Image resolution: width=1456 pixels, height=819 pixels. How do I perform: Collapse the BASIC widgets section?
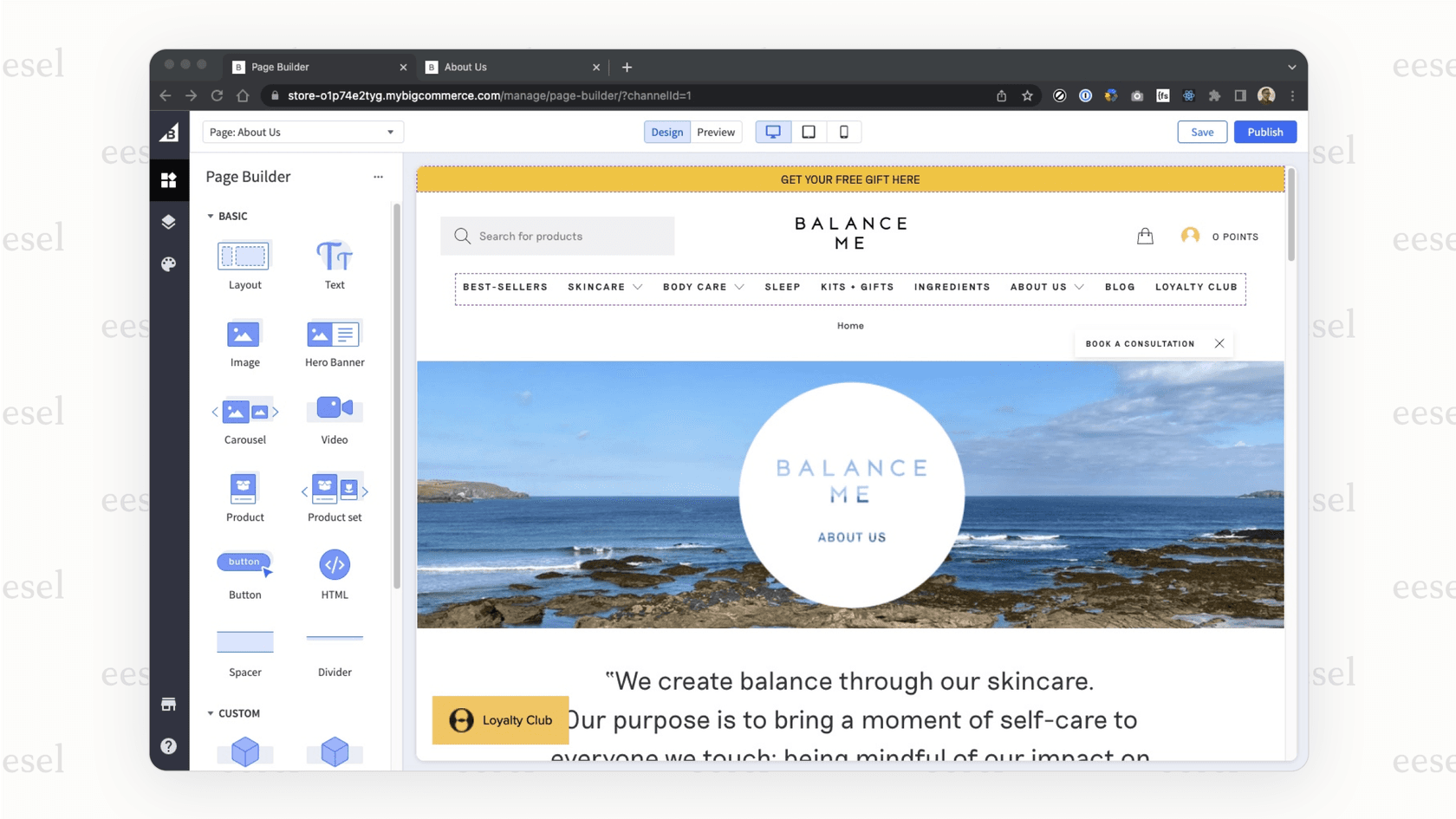(211, 216)
